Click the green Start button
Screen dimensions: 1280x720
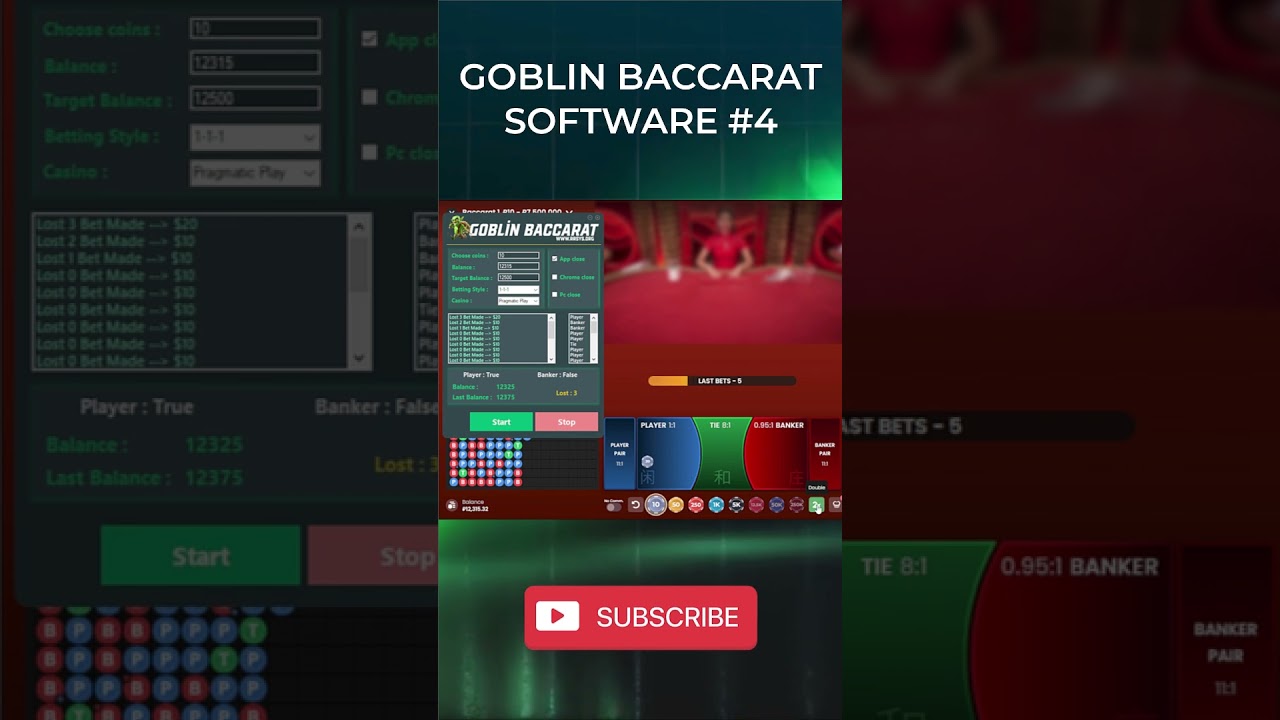click(501, 422)
